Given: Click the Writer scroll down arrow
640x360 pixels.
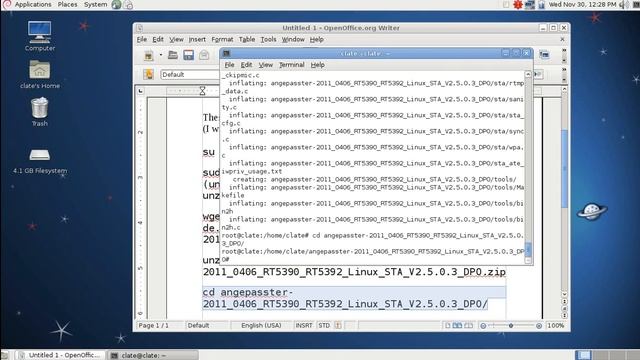Looking at the screenshot, I should (564, 294).
